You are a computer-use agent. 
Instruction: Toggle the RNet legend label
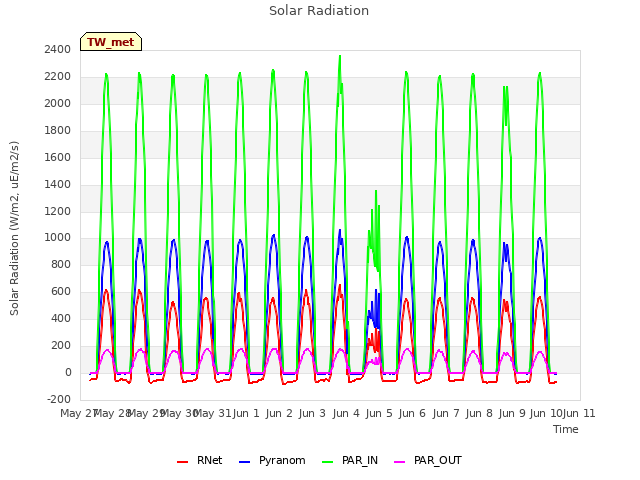pos(209,460)
